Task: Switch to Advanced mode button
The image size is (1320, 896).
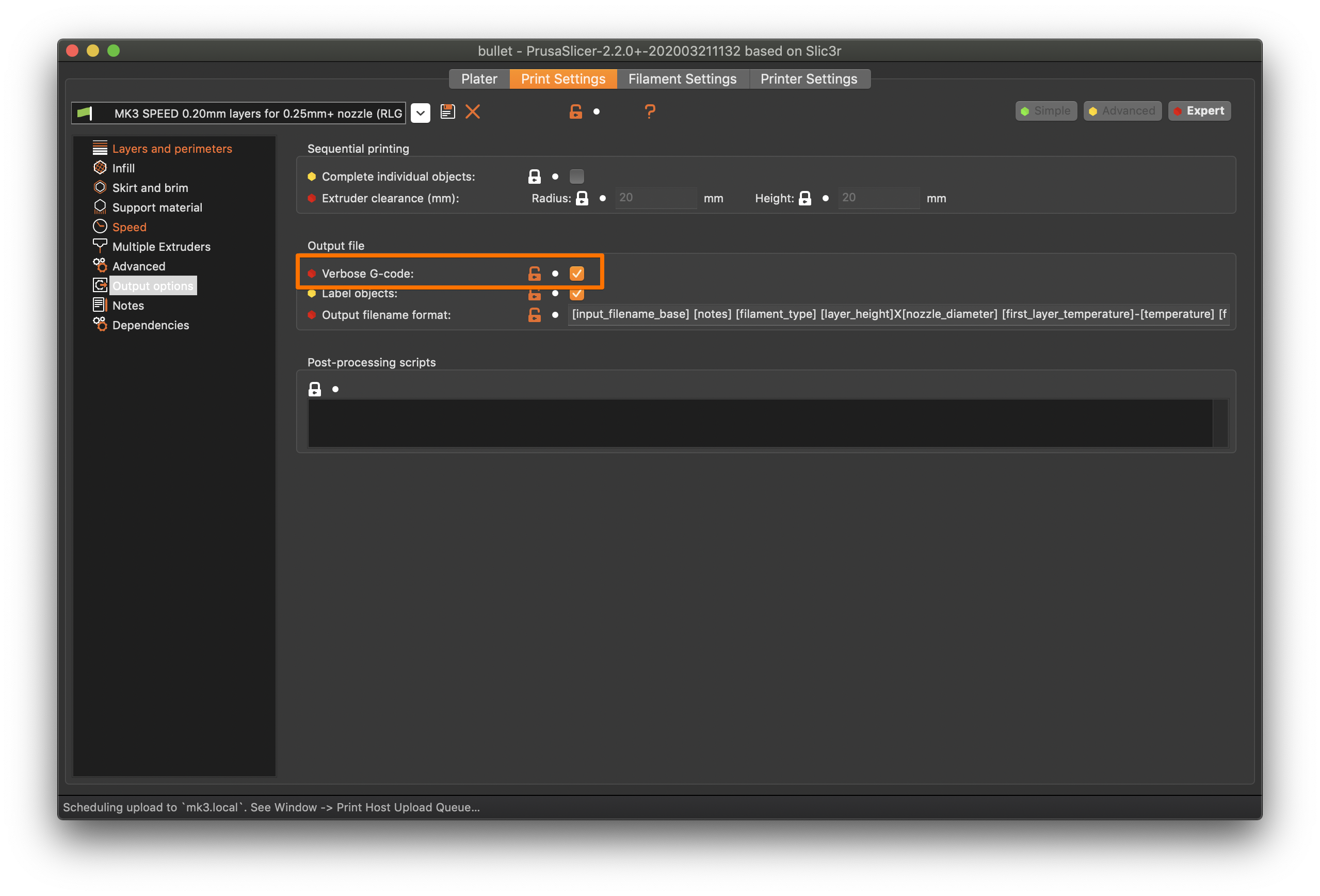Action: 1122,111
